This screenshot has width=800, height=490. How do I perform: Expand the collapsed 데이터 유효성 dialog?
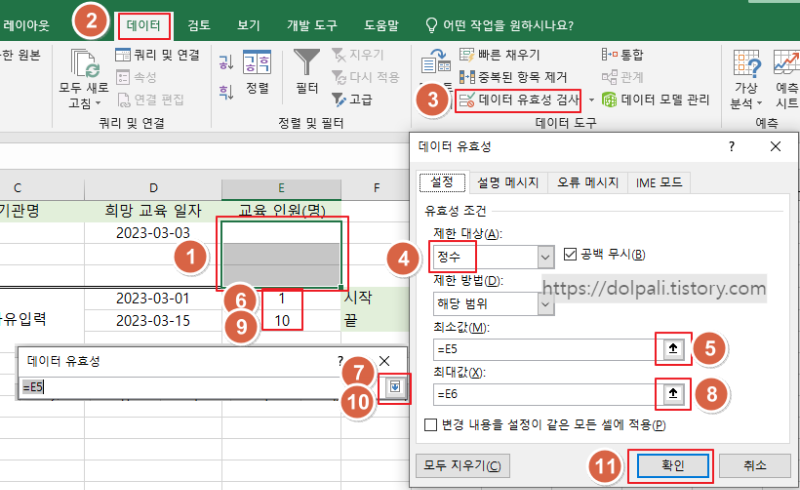click(395, 387)
